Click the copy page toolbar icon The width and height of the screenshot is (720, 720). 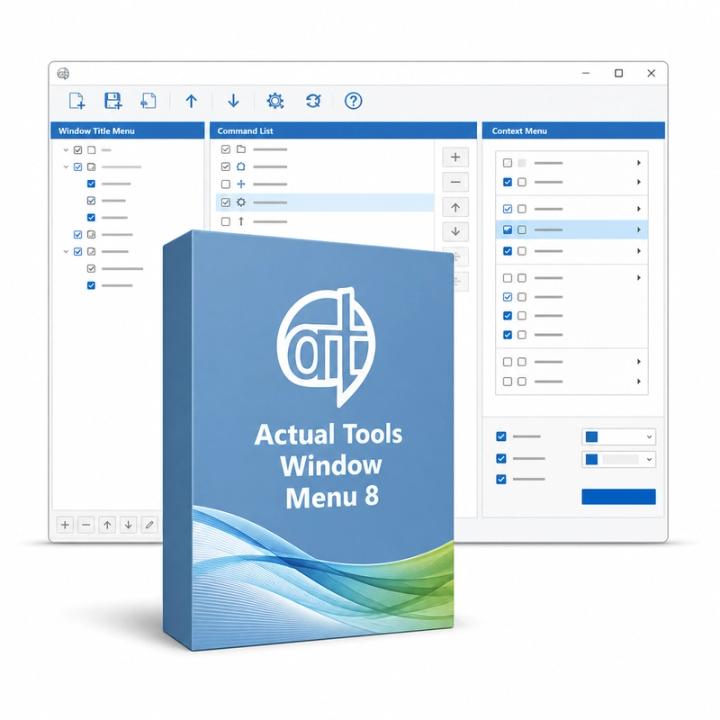pos(148,101)
